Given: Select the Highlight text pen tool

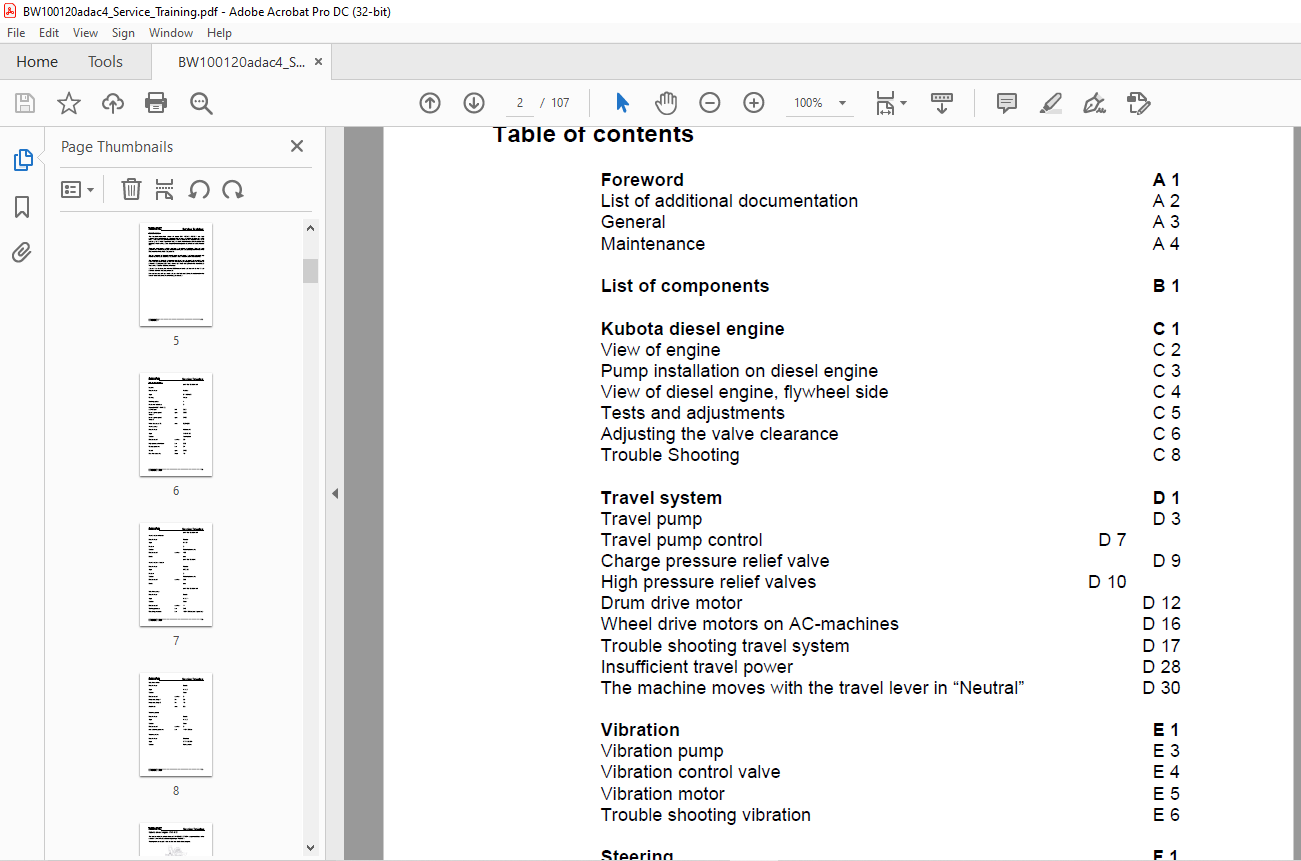Looking at the screenshot, I should (x=1050, y=103).
